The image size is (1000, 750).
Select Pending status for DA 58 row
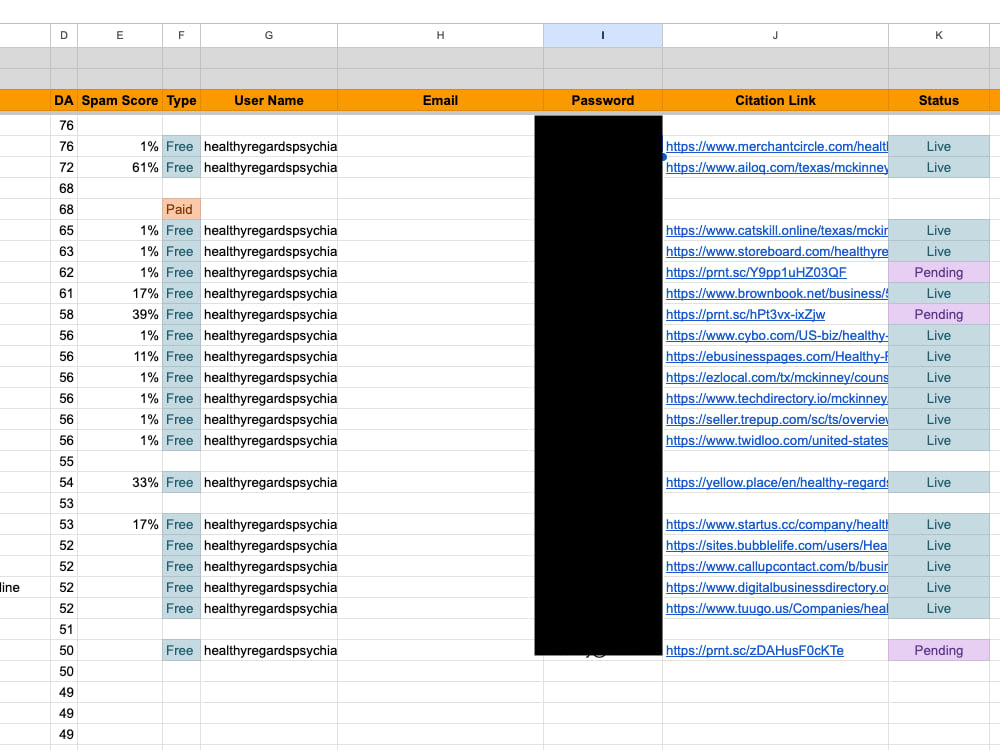point(939,314)
